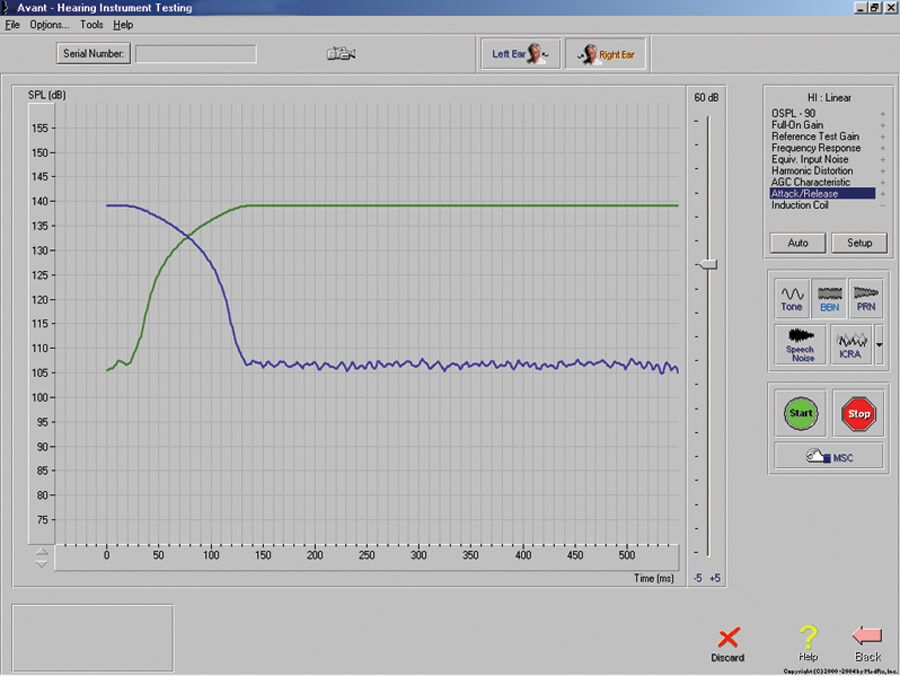Open the Setup dialog
The image size is (900, 676).
pos(859,242)
